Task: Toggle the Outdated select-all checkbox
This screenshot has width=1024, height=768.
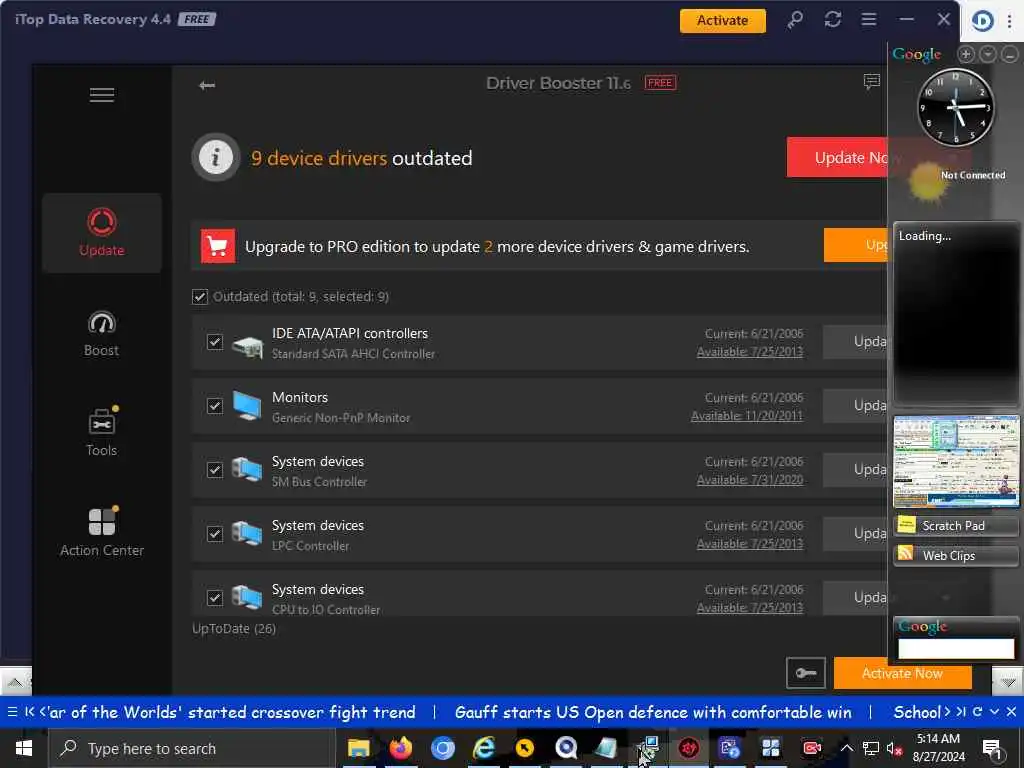Action: tap(200, 296)
